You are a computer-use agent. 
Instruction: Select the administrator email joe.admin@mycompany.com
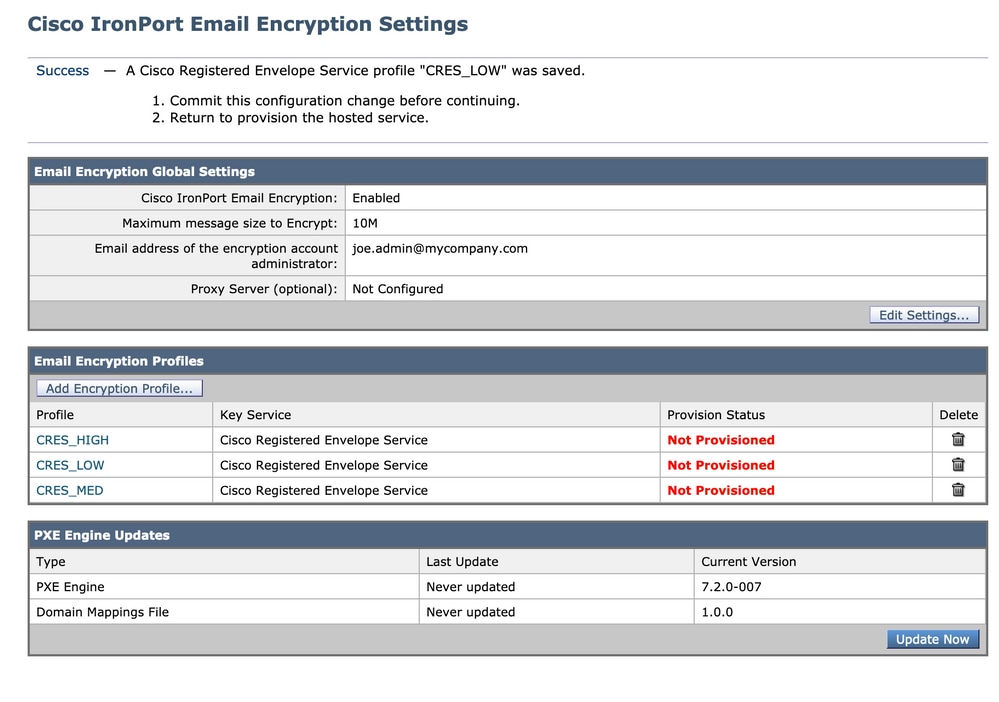pyautogui.click(x=440, y=248)
